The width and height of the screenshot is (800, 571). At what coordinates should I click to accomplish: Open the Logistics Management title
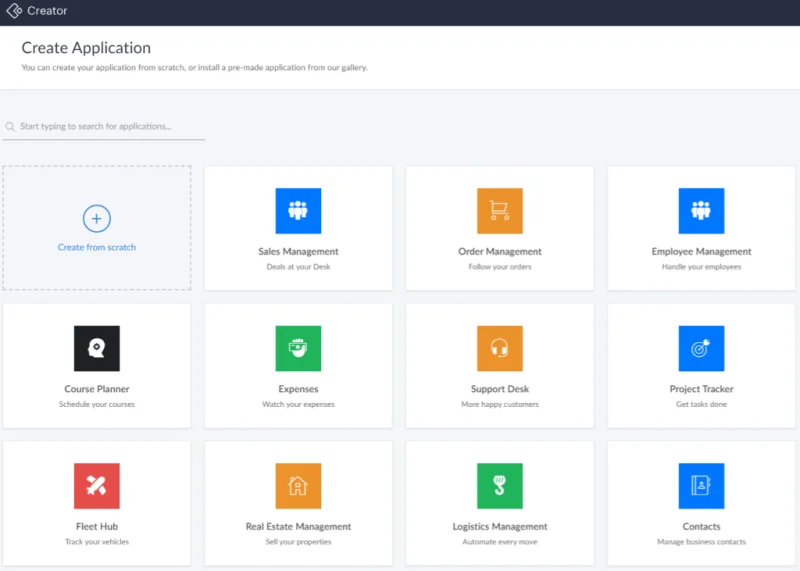coord(500,527)
